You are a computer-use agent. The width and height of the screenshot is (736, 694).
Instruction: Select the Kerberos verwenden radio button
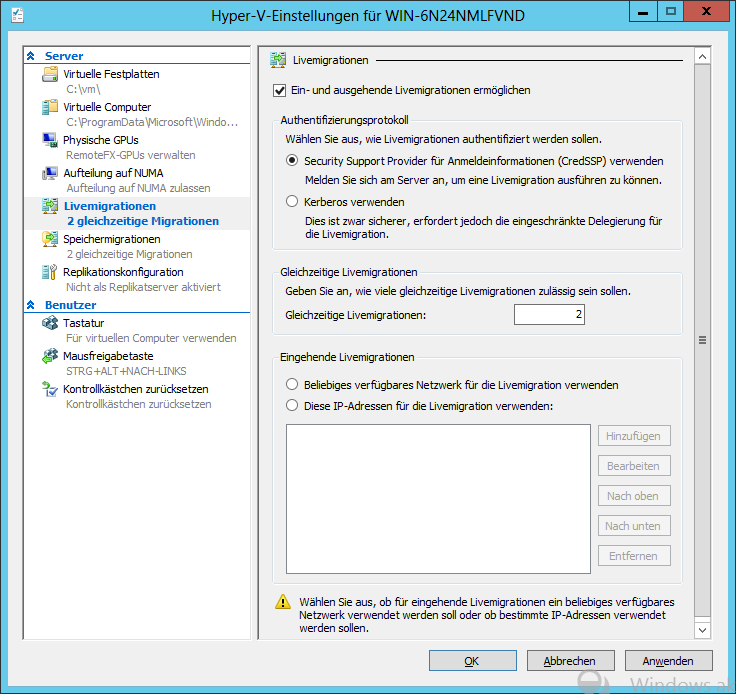292,202
